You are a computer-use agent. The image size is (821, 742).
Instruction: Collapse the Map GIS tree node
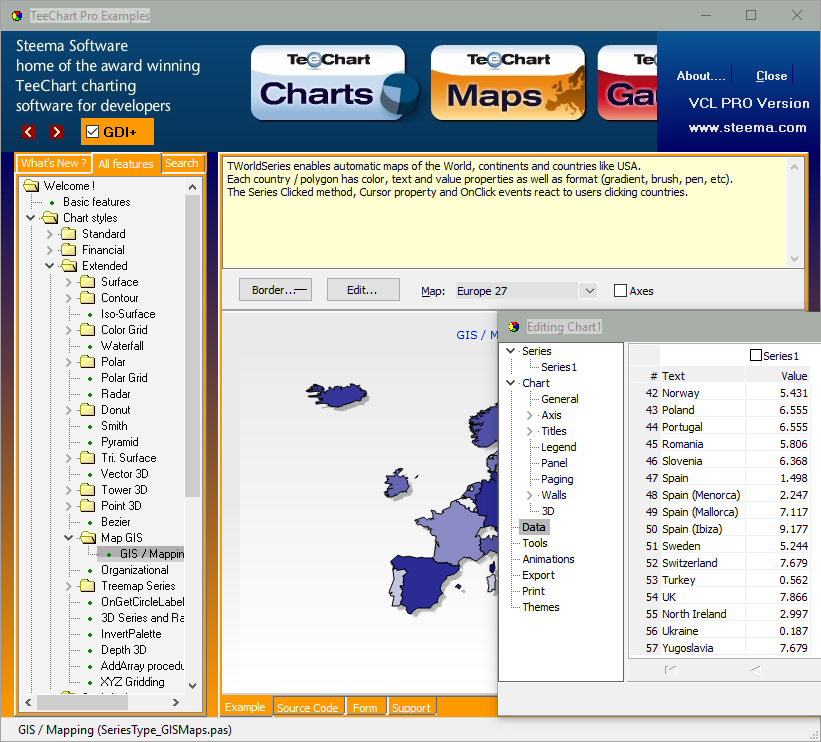point(69,538)
